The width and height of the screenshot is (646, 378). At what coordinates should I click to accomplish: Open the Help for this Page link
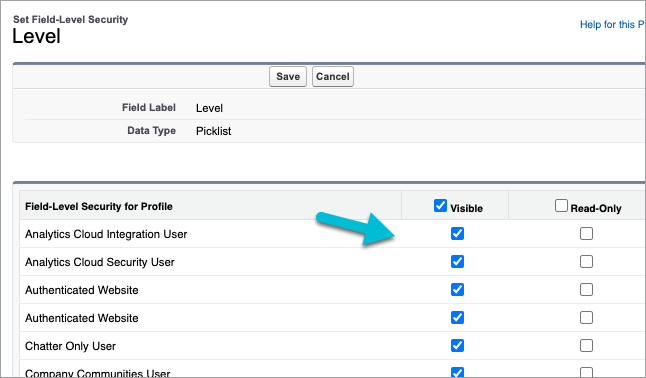pos(612,24)
